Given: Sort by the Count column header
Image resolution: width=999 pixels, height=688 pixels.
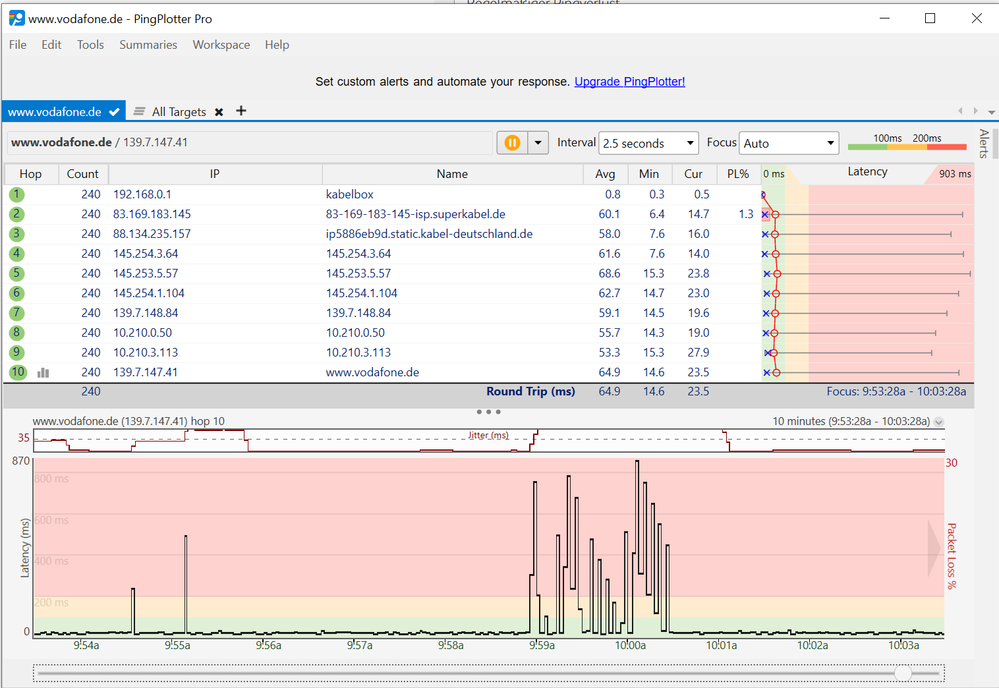Looking at the screenshot, I should tap(83, 174).
